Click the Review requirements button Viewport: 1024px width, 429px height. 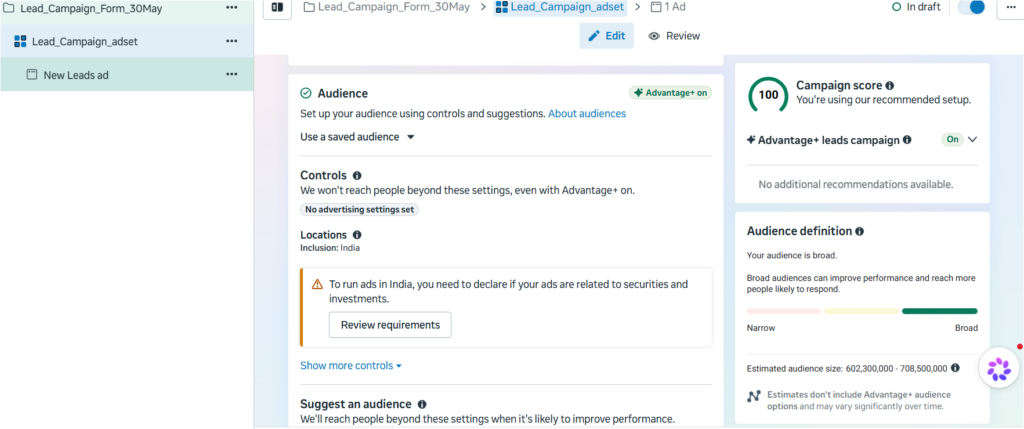(x=390, y=325)
